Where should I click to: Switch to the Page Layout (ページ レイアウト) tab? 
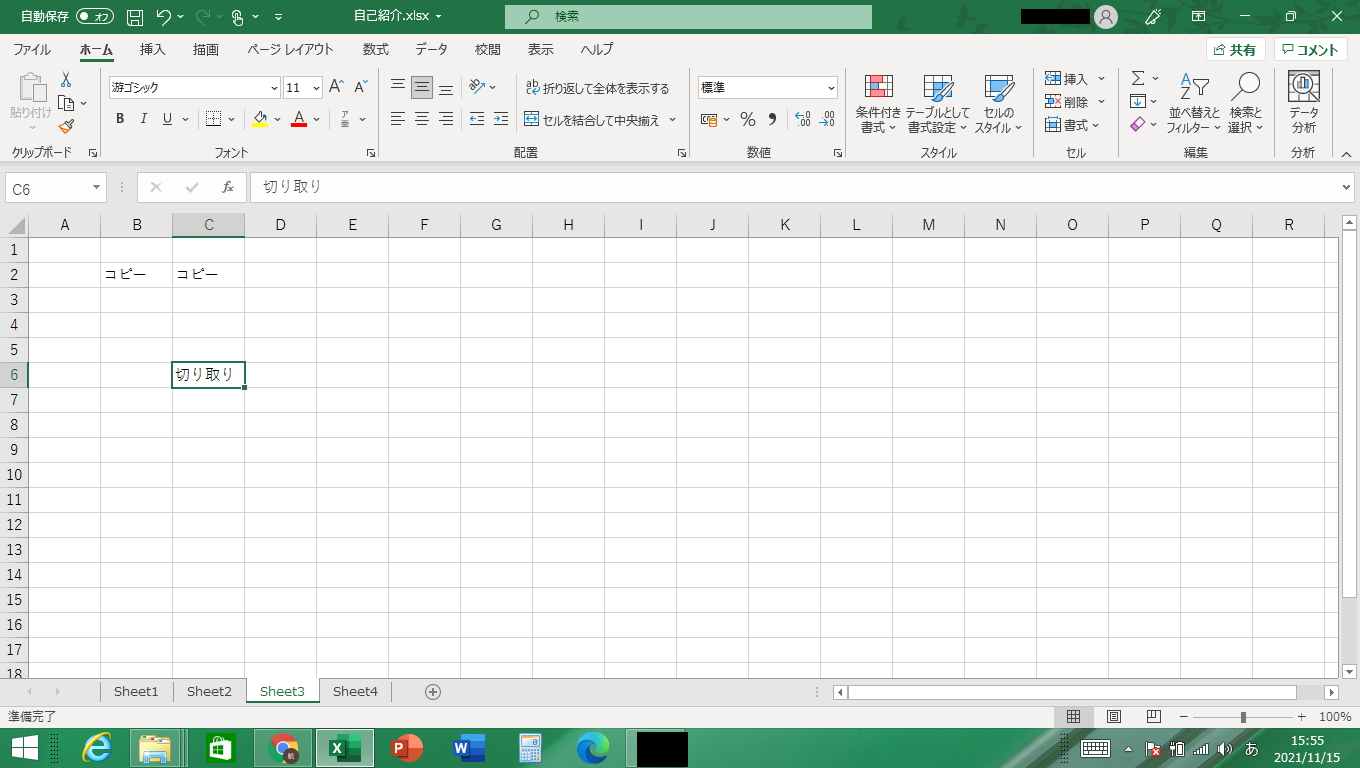(x=290, y=49)
